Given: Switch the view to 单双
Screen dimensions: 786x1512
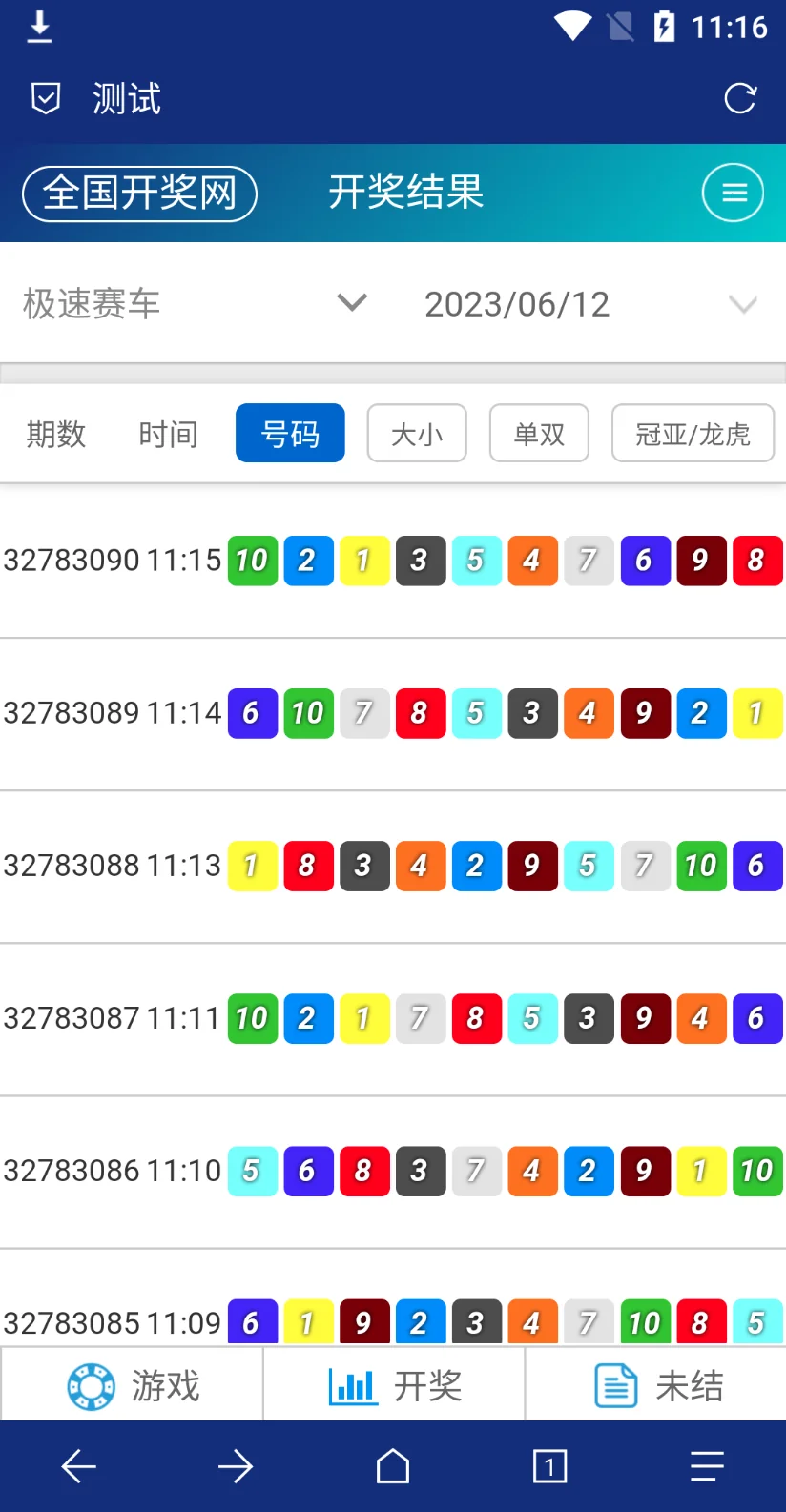Looking at the screenshot, I should pos(539,434).
